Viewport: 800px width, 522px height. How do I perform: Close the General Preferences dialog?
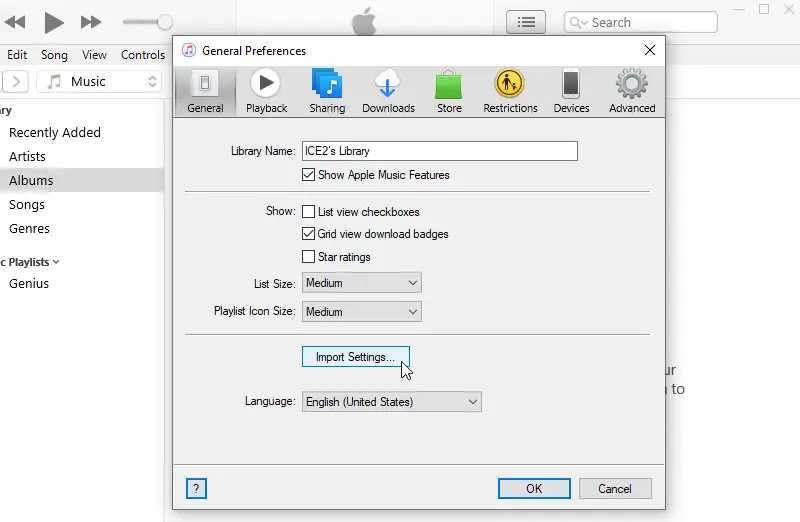649,50
